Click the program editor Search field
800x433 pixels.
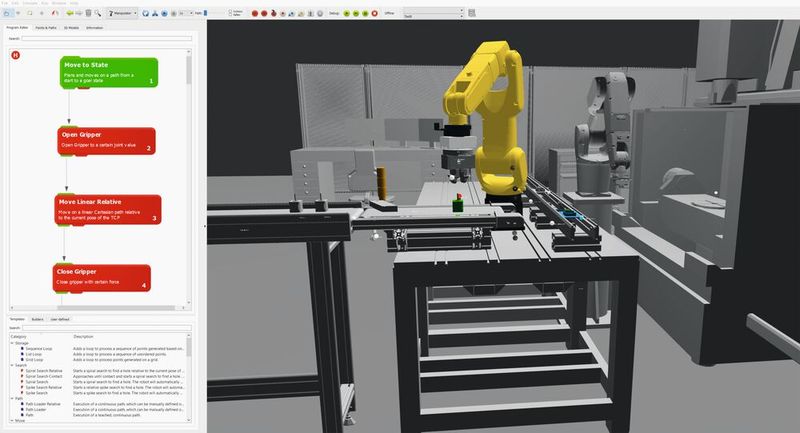[107, 38]
